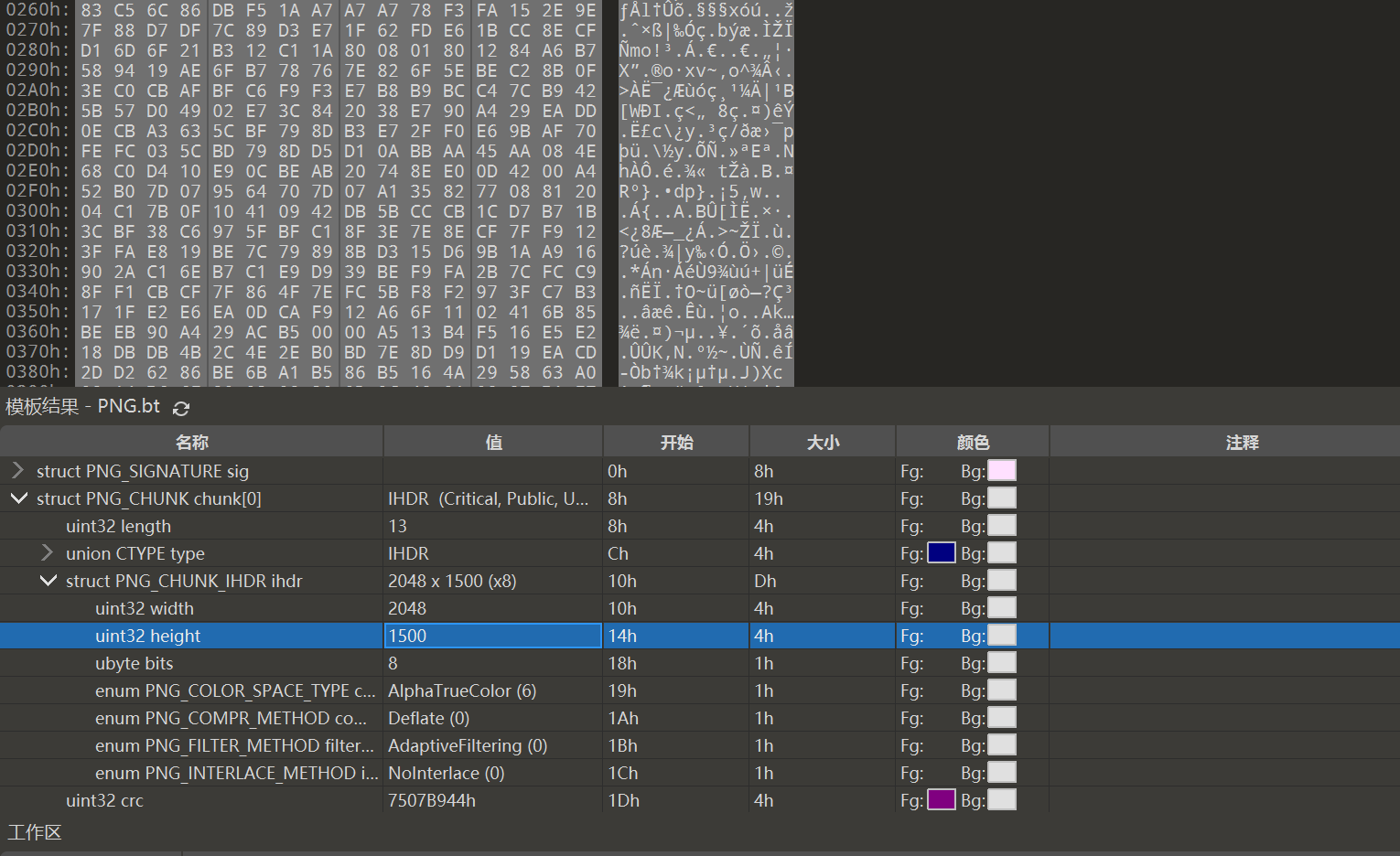Click the 开始 column header

click(x=676, y=442)
